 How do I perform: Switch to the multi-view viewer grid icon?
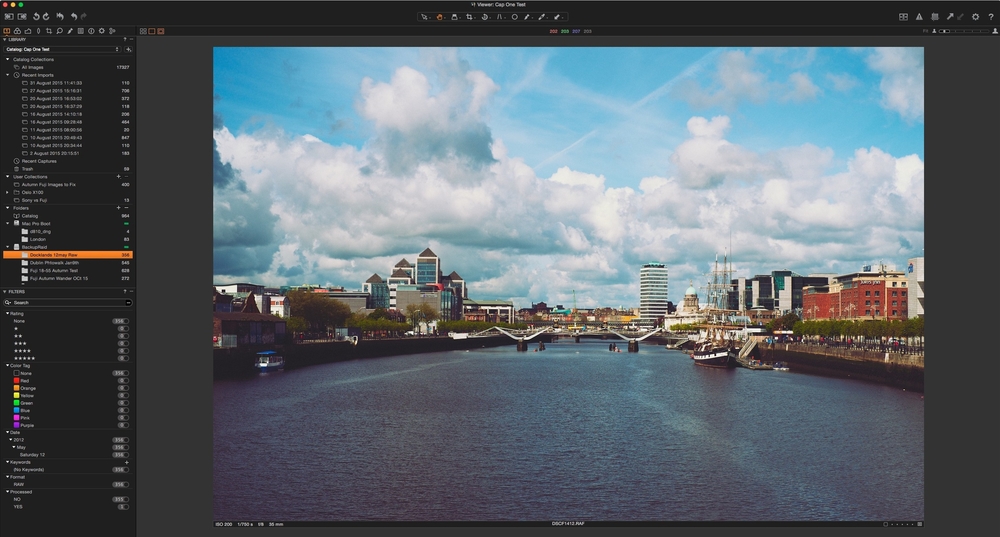click(x=903, y=17)
